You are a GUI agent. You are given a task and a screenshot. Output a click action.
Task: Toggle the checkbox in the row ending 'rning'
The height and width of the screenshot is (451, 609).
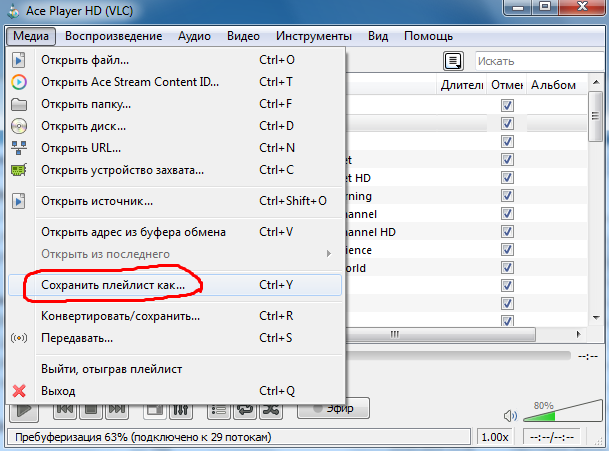(507, 195)
